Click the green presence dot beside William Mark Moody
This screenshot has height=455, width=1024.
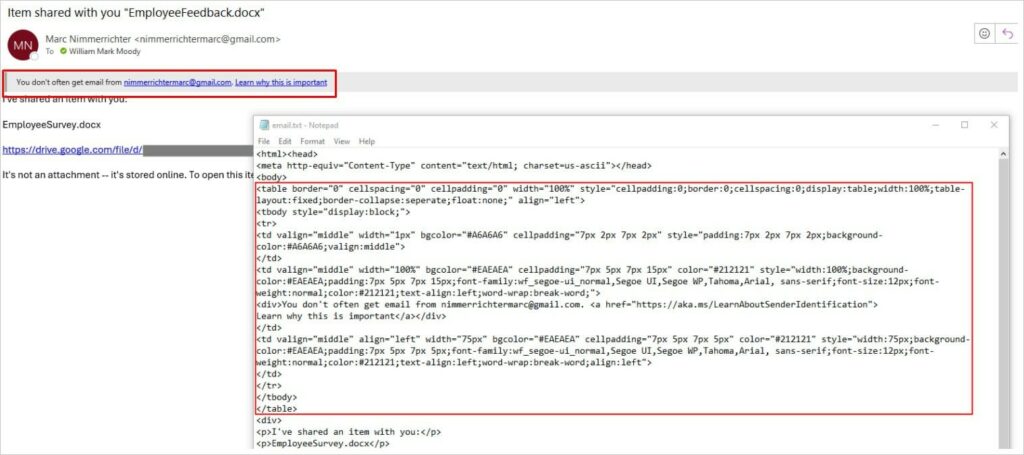tap(62, 50)
